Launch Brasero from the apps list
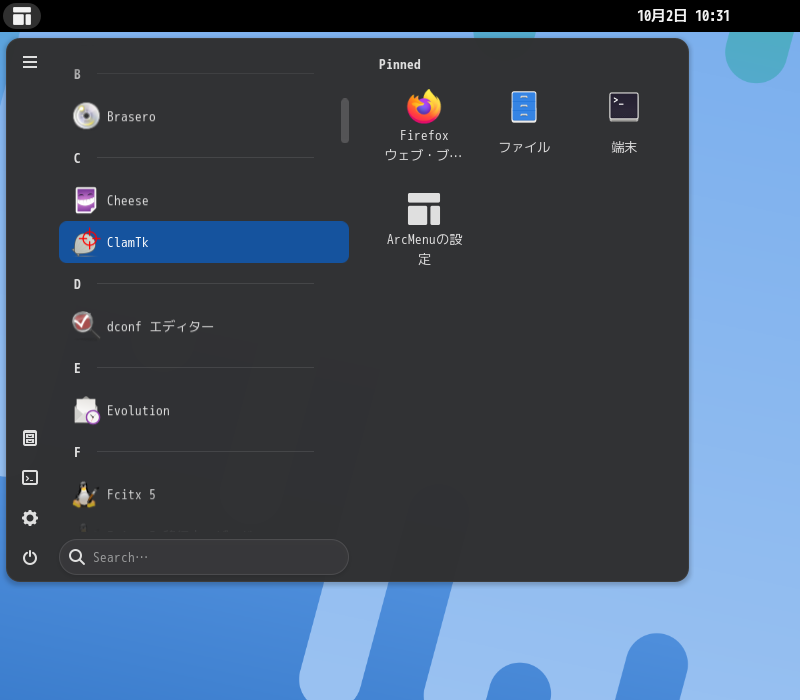The image size is (800, 700). coord(204,116)
